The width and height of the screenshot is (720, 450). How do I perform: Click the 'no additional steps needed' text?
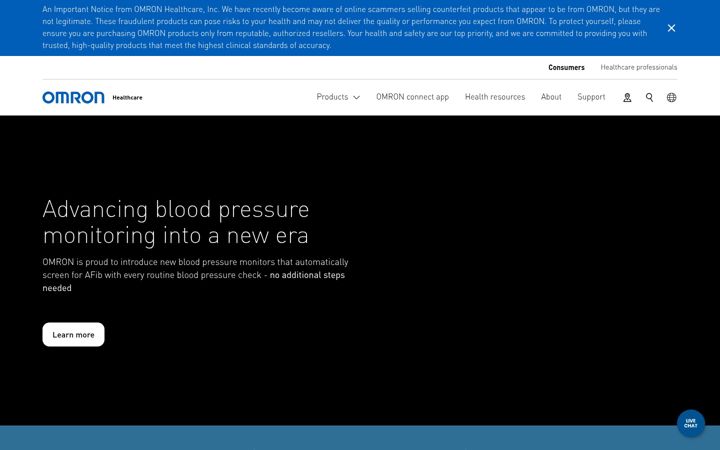[x=193, y=281]
